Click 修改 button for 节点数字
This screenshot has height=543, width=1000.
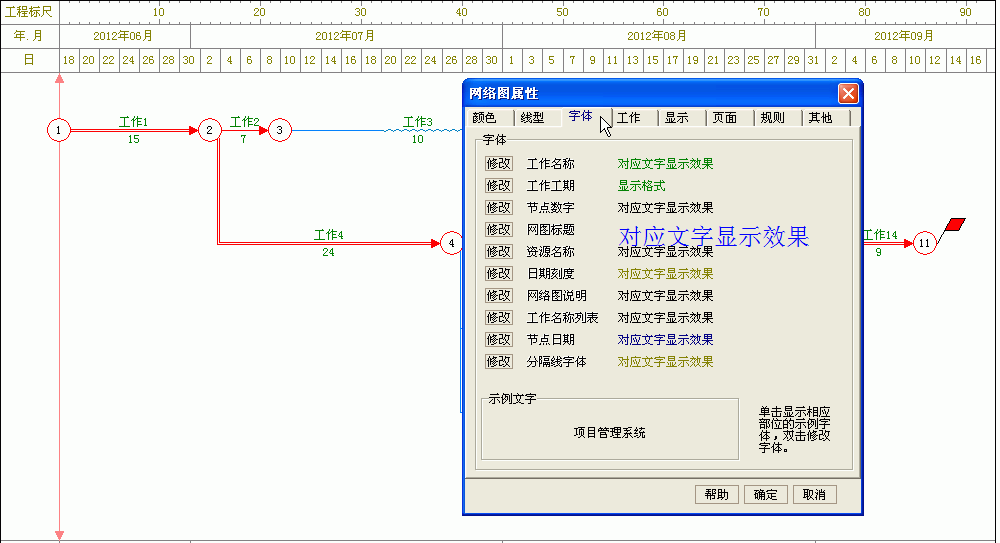click(x=498, y=208)
